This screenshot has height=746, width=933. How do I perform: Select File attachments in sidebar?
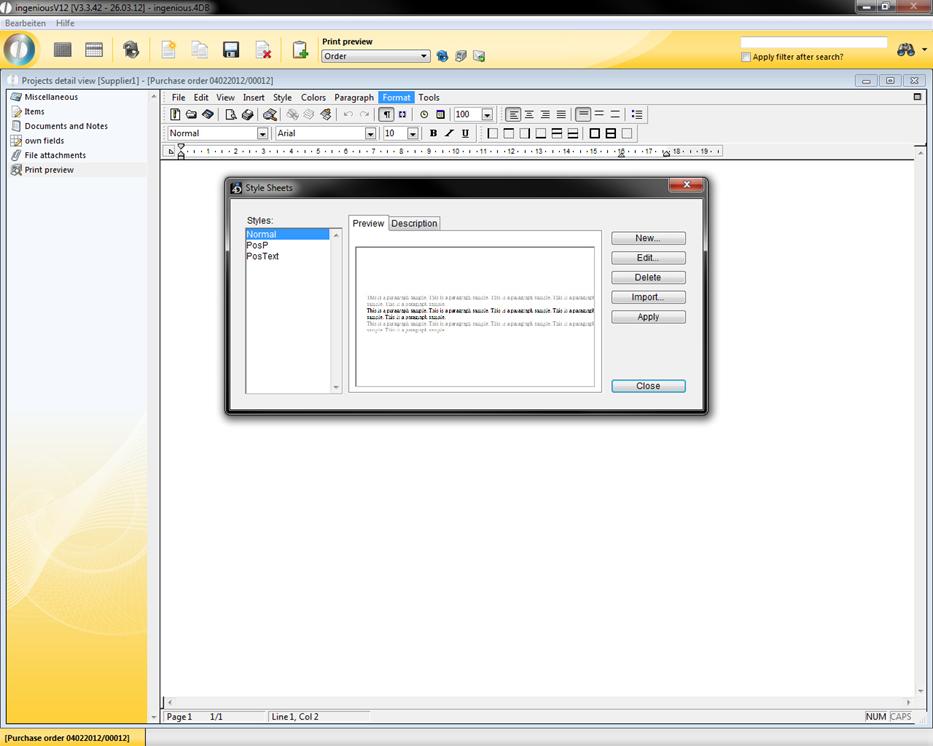click(55, 155)
